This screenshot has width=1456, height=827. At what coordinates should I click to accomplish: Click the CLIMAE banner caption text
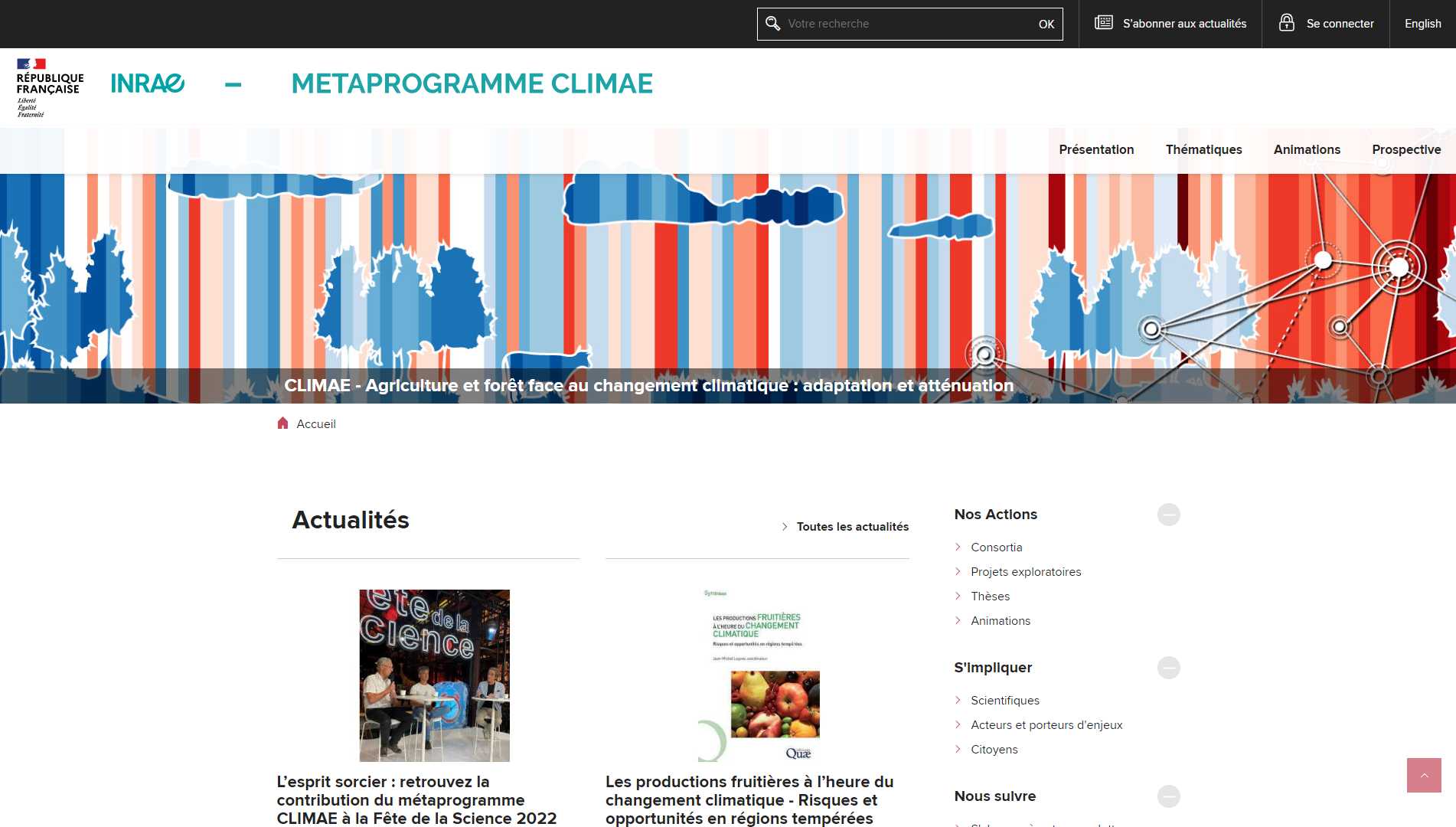pos(648,385)
